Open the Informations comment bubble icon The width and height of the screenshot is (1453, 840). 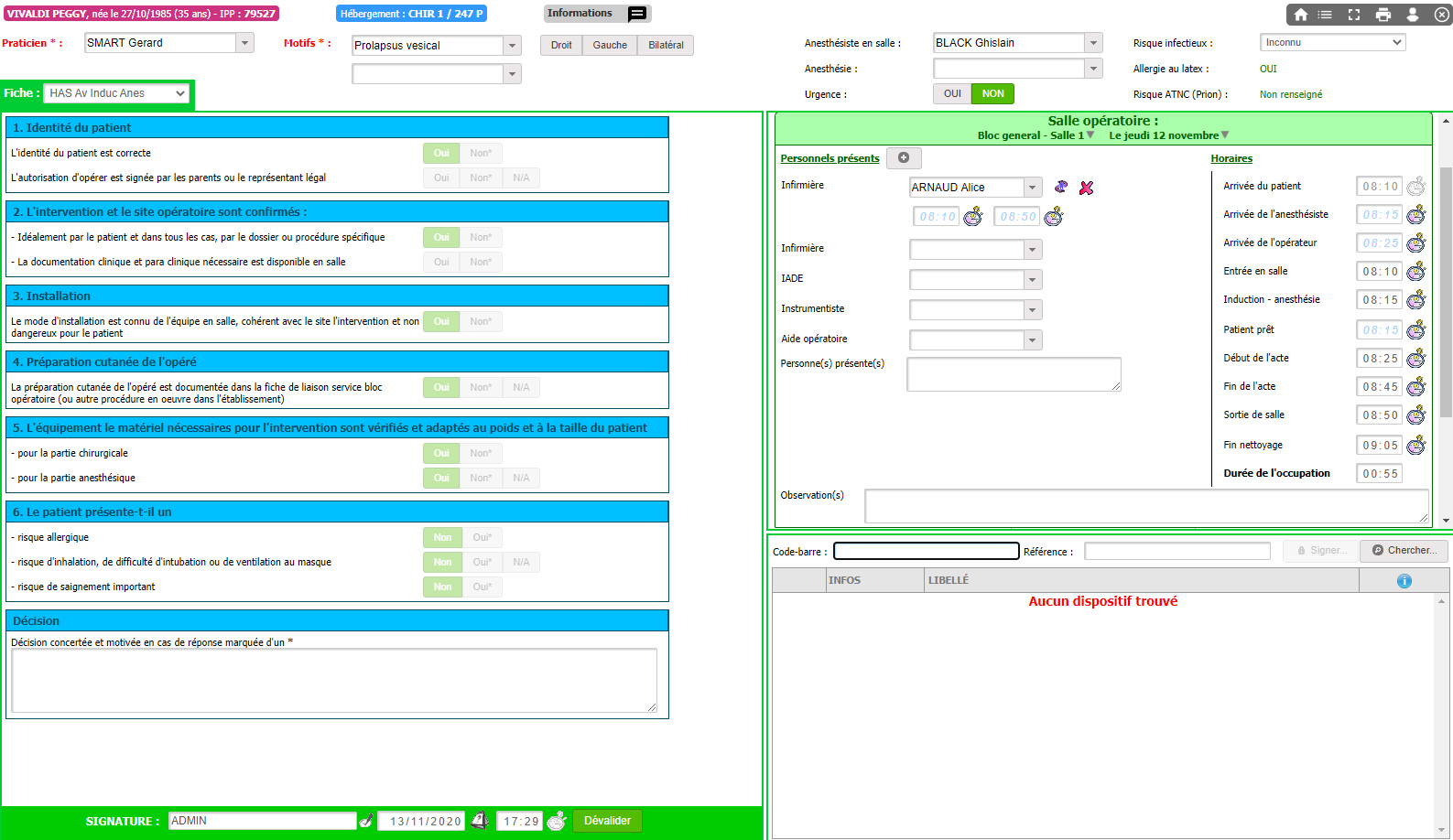pos(637,14)
